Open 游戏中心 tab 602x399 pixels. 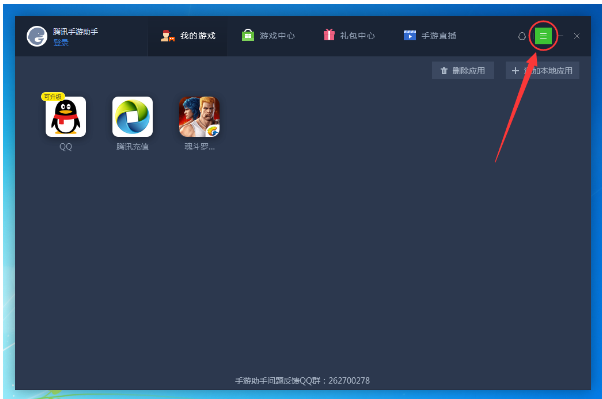click(268, 36)
